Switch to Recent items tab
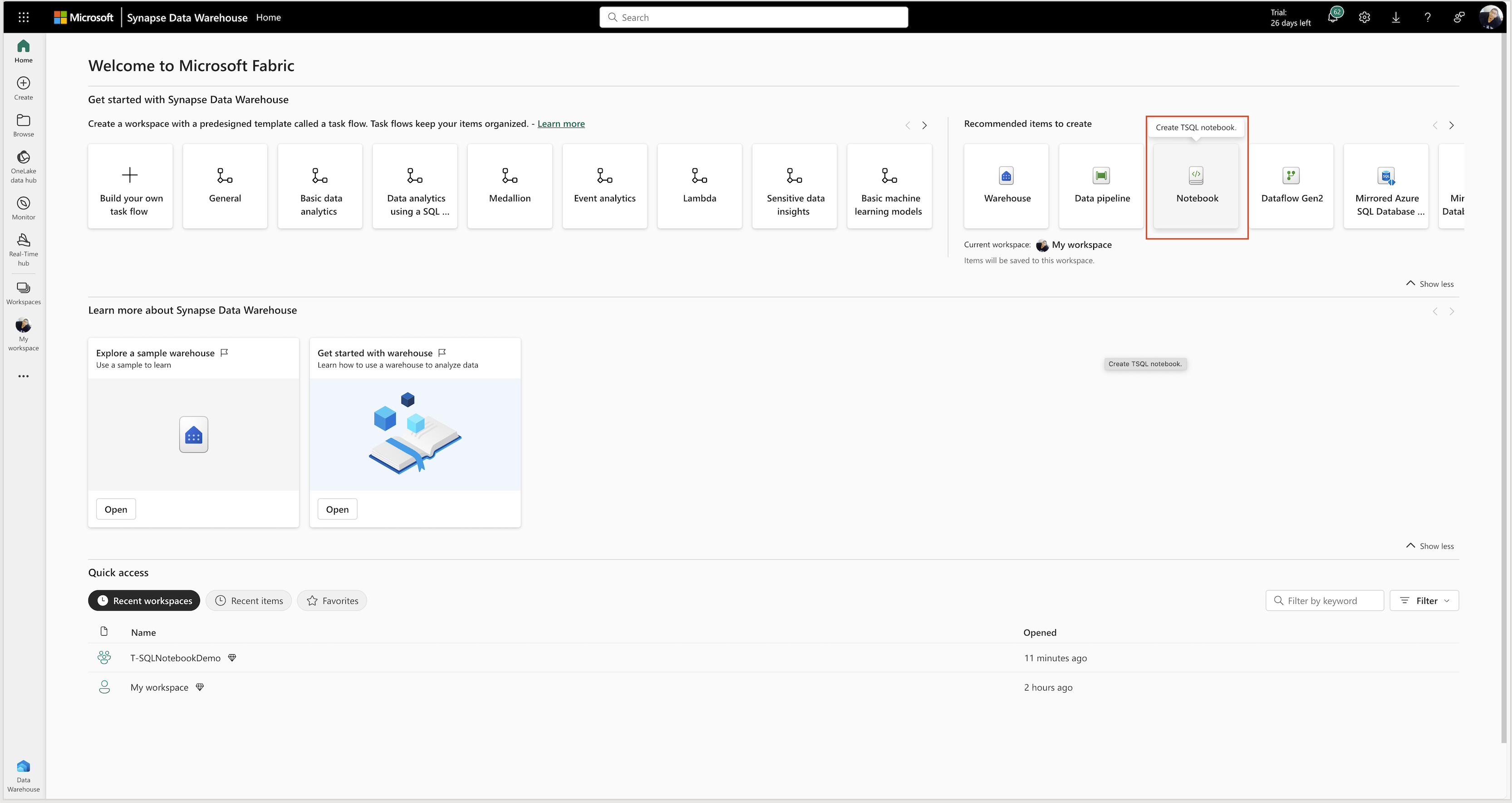This screenshot has height=803, width=1512. (x=248, y=600)
